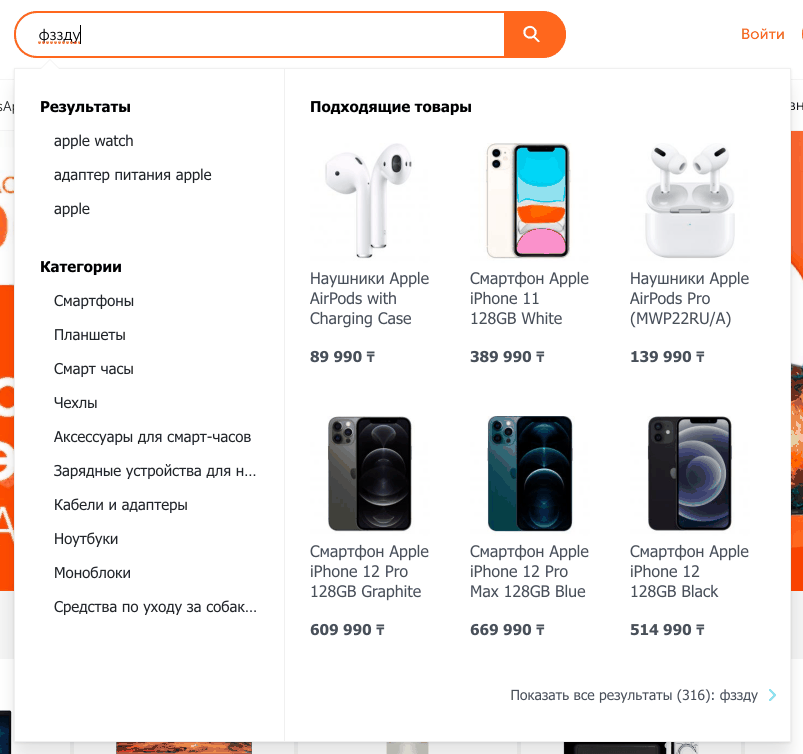
Task: Open the Ноутбуки category
Action: pos(86,539)
